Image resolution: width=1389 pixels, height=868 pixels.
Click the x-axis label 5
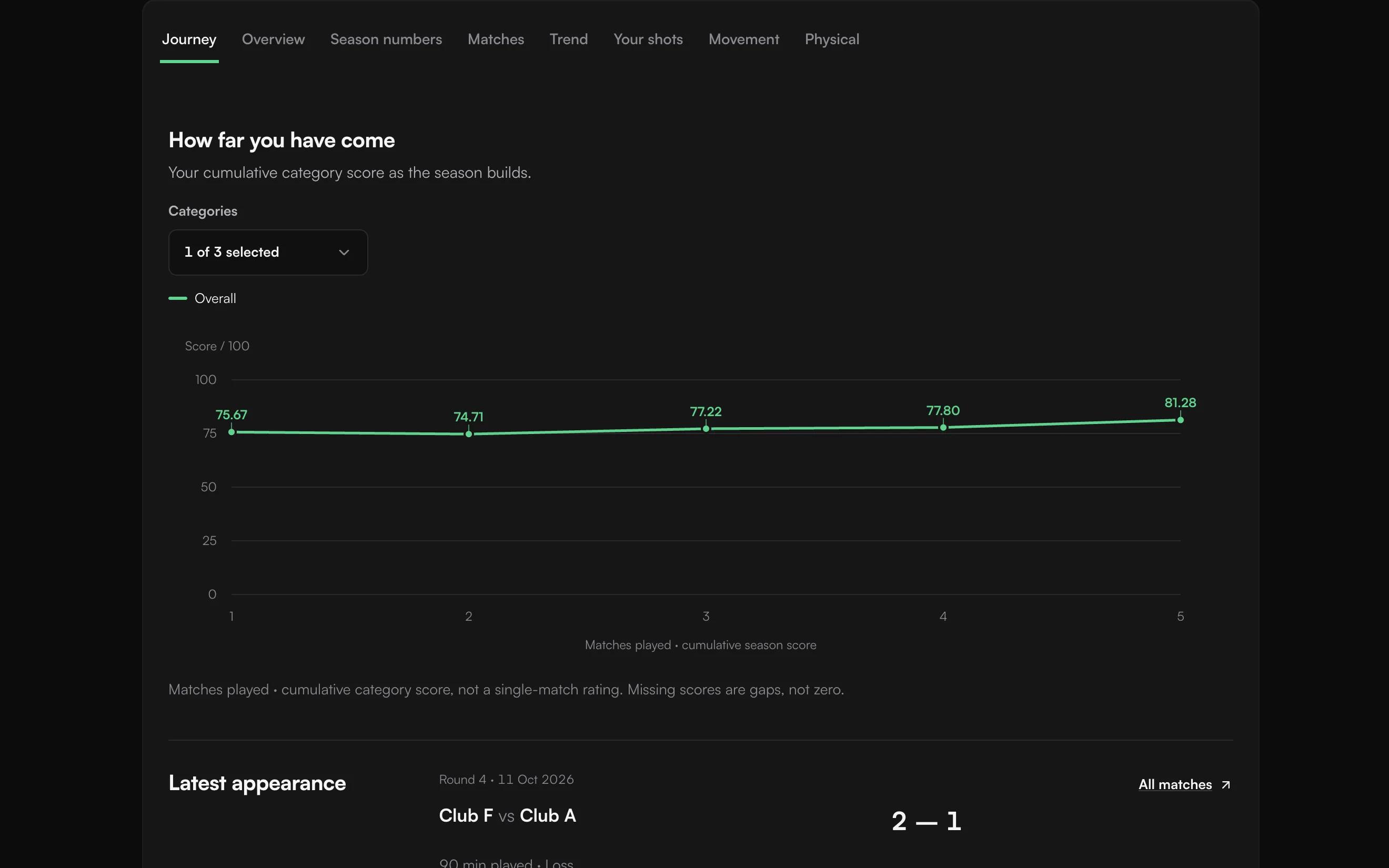click(1181, 617)
